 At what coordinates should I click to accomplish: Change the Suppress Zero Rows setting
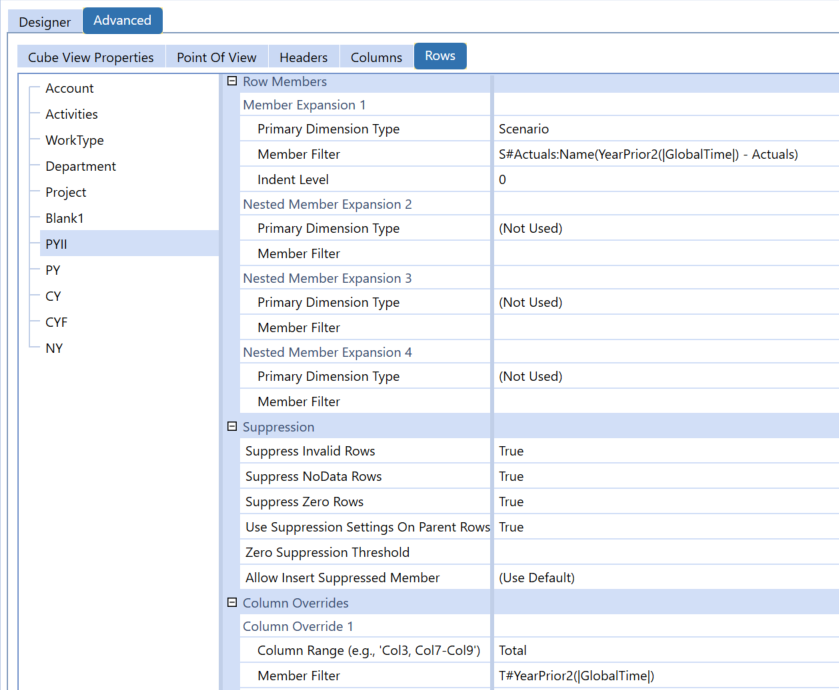point(660,502)
